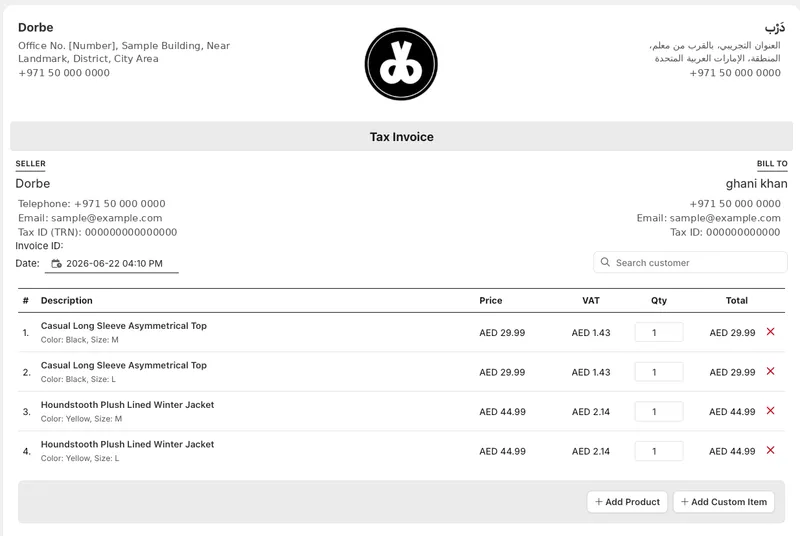Open the invoice date field 2026-06-22
Screen dimensions: 800x536
tap(111, 264)
